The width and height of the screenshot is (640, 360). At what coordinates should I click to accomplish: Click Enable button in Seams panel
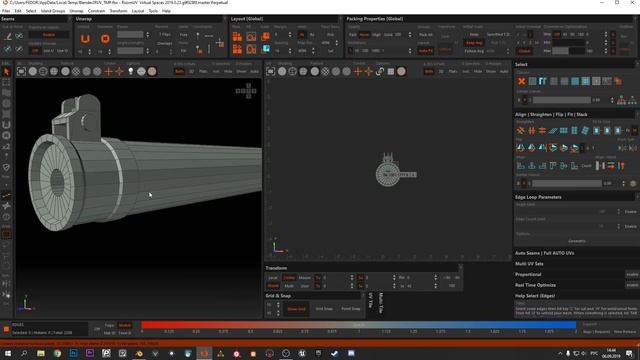click(x=49, y=35)
